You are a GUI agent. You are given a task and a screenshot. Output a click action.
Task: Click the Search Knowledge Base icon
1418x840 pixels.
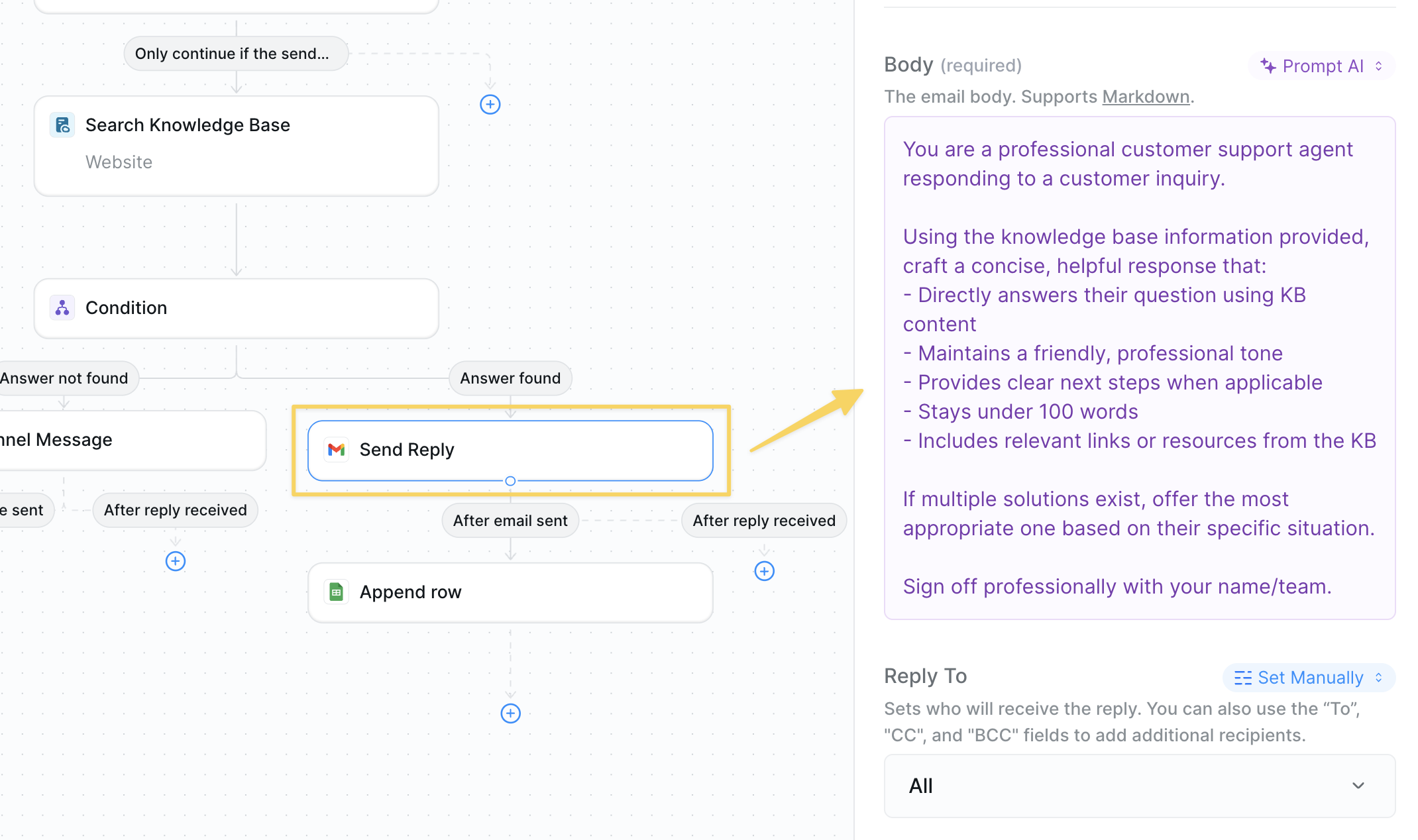pyautogui.click(x=62, y=125)
